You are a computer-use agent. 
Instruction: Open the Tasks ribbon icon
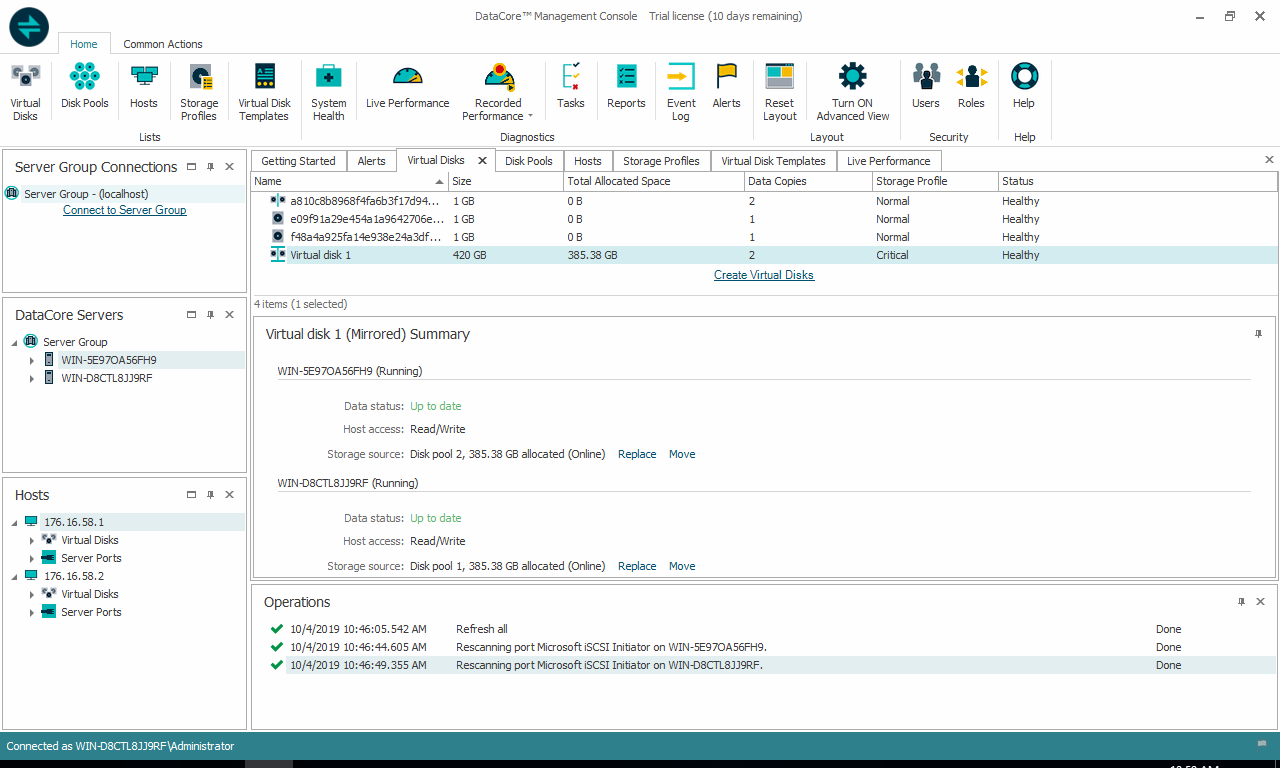(571, 86)
